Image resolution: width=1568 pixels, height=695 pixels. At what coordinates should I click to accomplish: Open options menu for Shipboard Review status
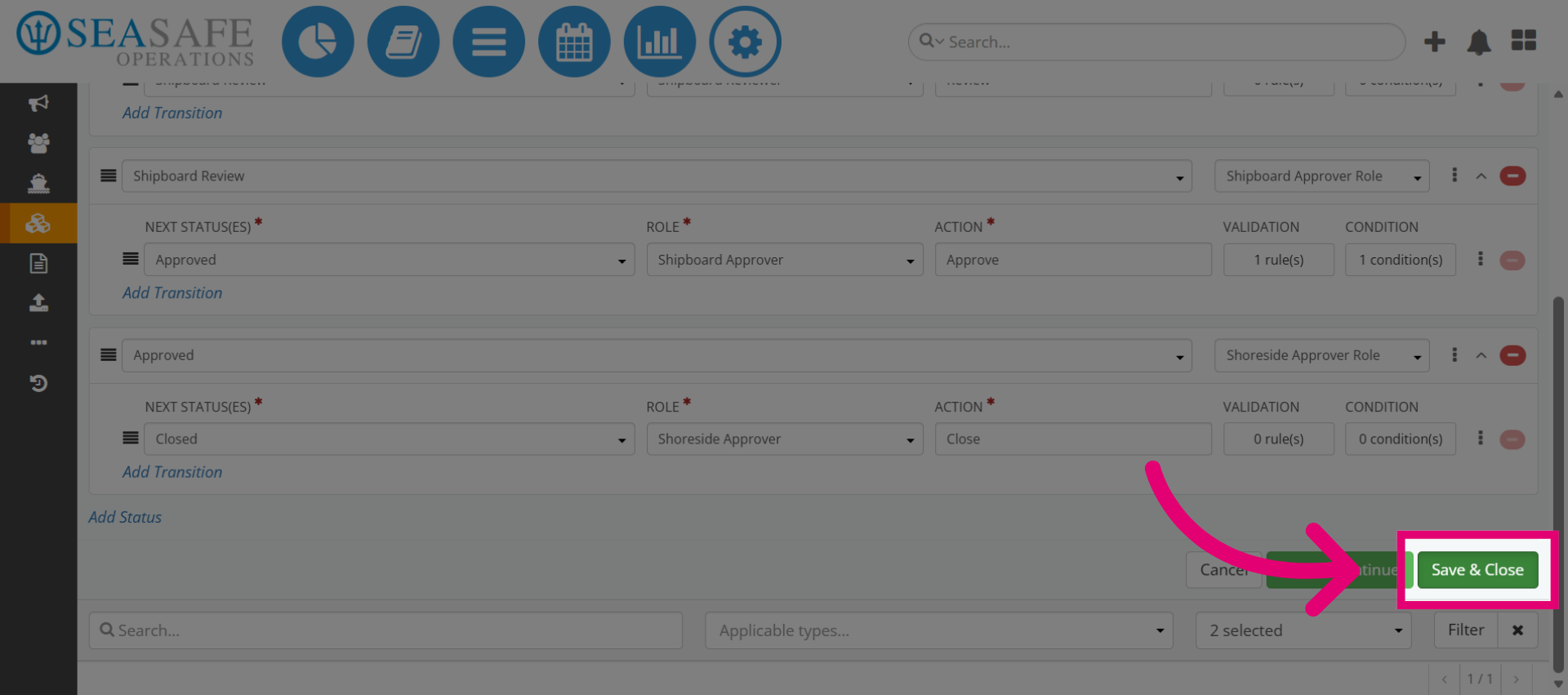coord(1454,176)
